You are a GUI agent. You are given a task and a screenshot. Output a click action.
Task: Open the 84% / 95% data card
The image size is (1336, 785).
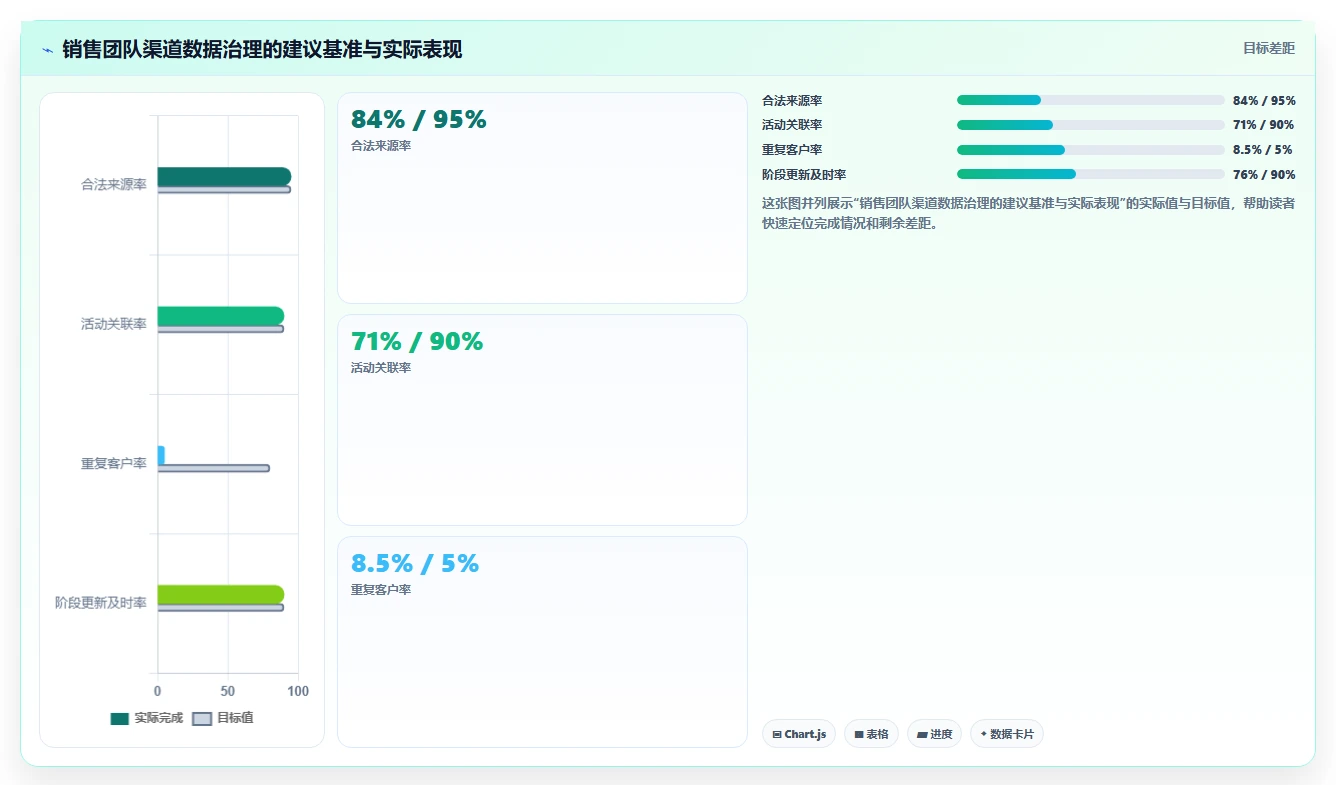pos(542,198)
